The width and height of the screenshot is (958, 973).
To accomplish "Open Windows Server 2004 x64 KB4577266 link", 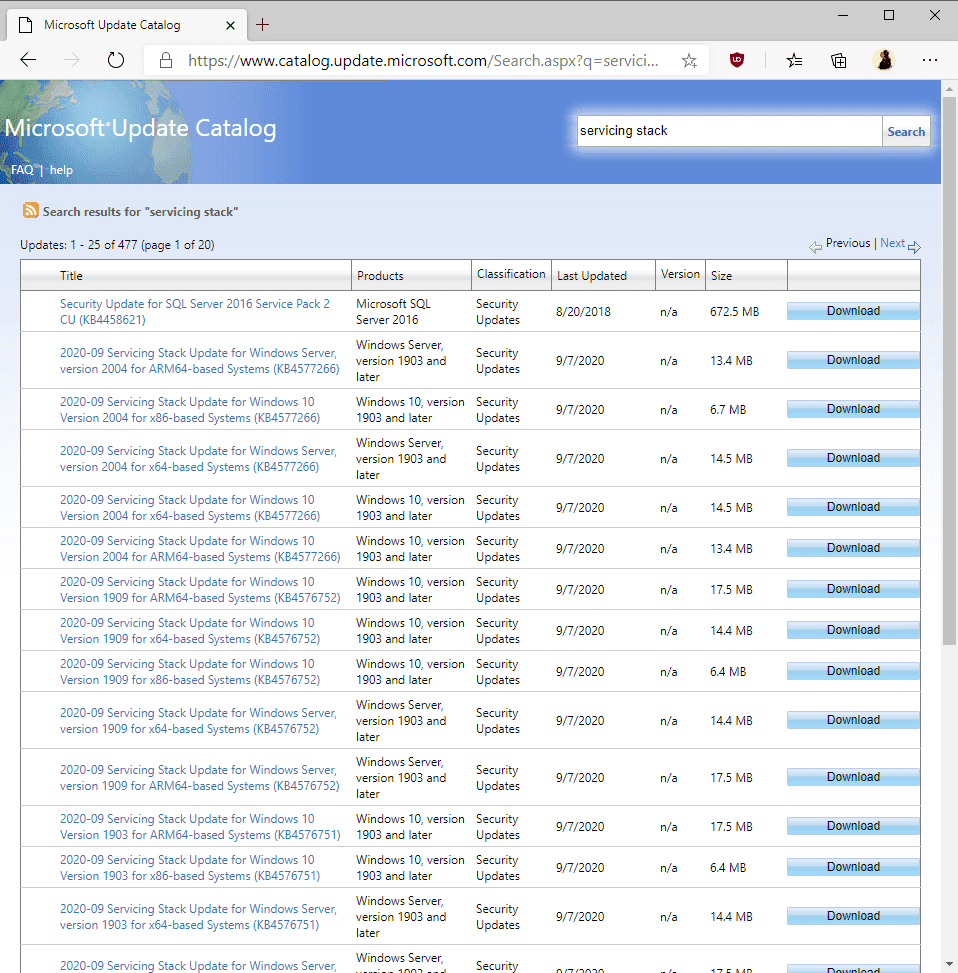I will click(x=198, y=459).
